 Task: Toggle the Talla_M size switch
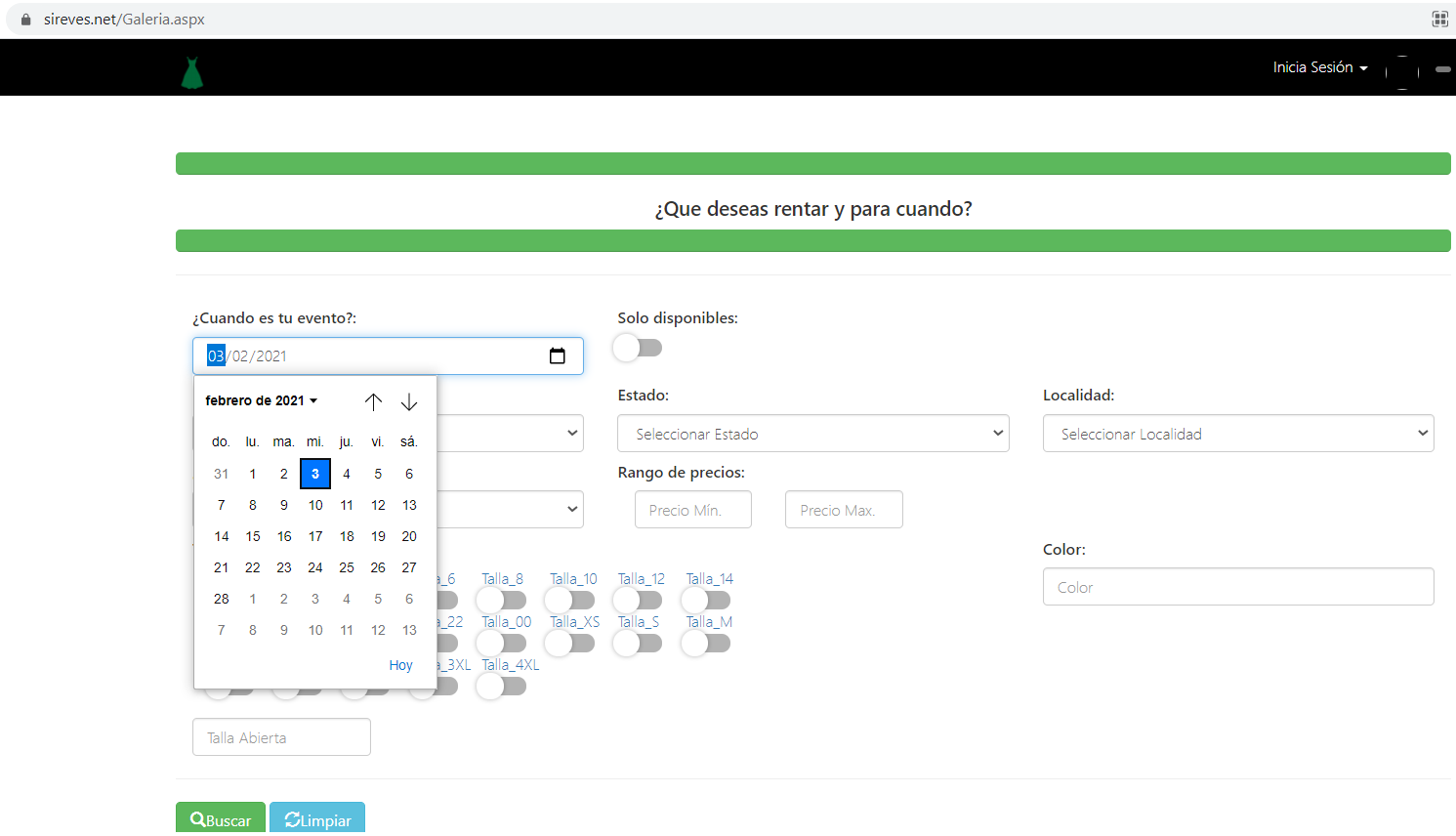click(x=706, y=643)
